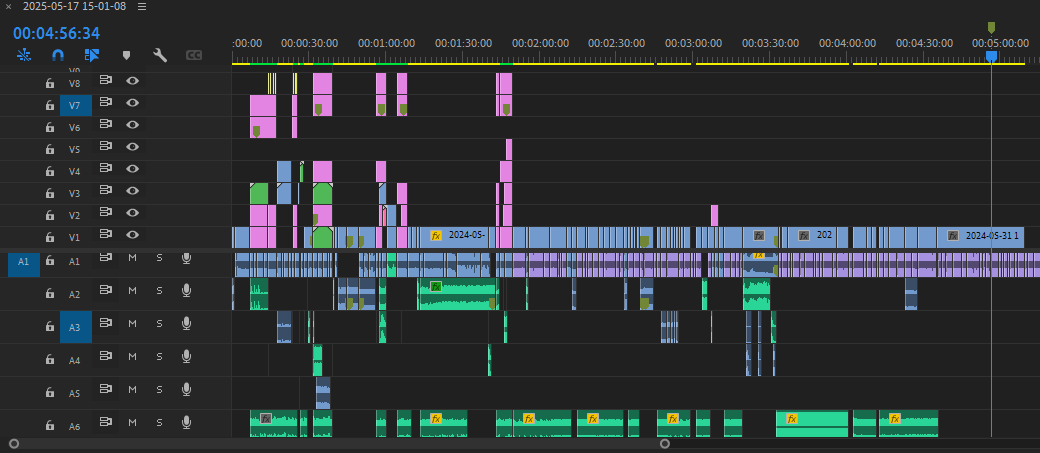Select clip labeled 2024-05-31 on V1
Viewport: 1040px width, 453px height.
[980, 237]
